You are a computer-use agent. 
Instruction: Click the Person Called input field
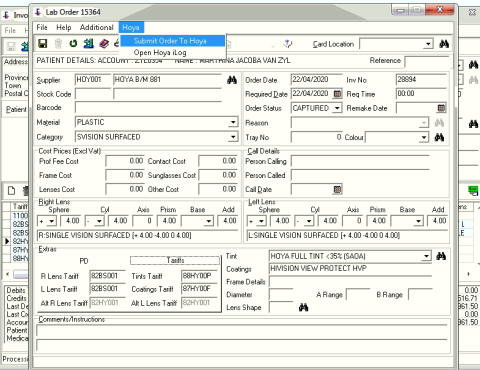(360, 175)
